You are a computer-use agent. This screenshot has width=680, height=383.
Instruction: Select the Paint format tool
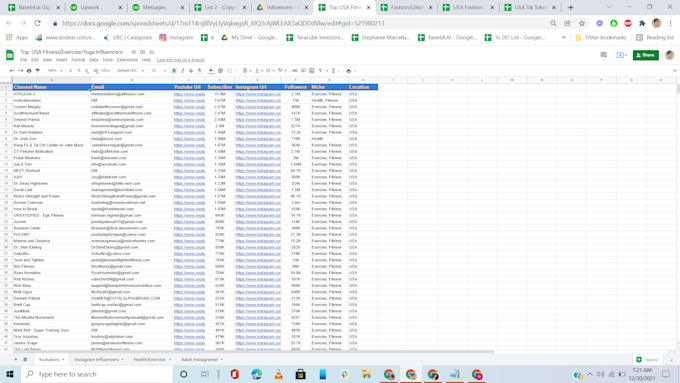coord(38,70)
